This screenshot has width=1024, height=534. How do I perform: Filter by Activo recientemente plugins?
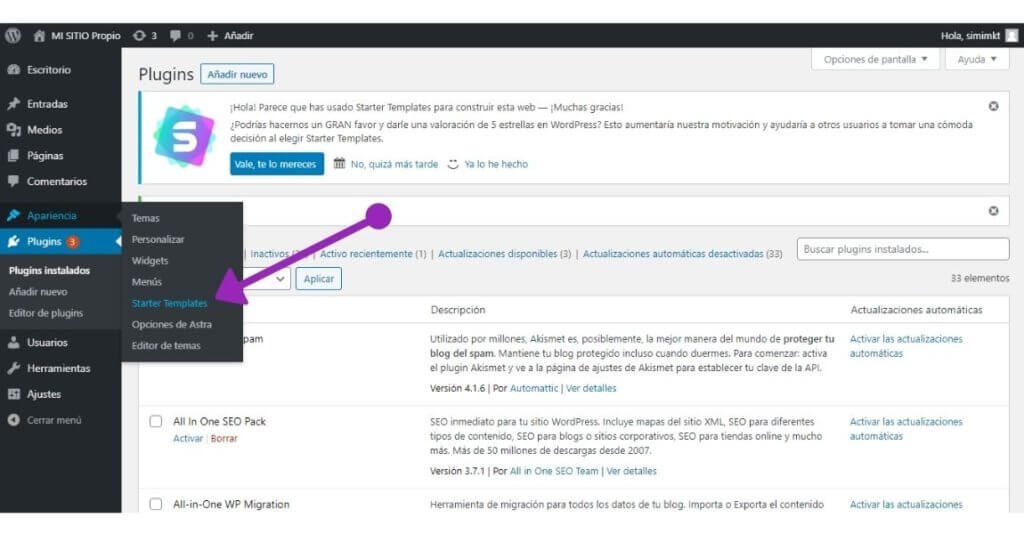point(372,254)
